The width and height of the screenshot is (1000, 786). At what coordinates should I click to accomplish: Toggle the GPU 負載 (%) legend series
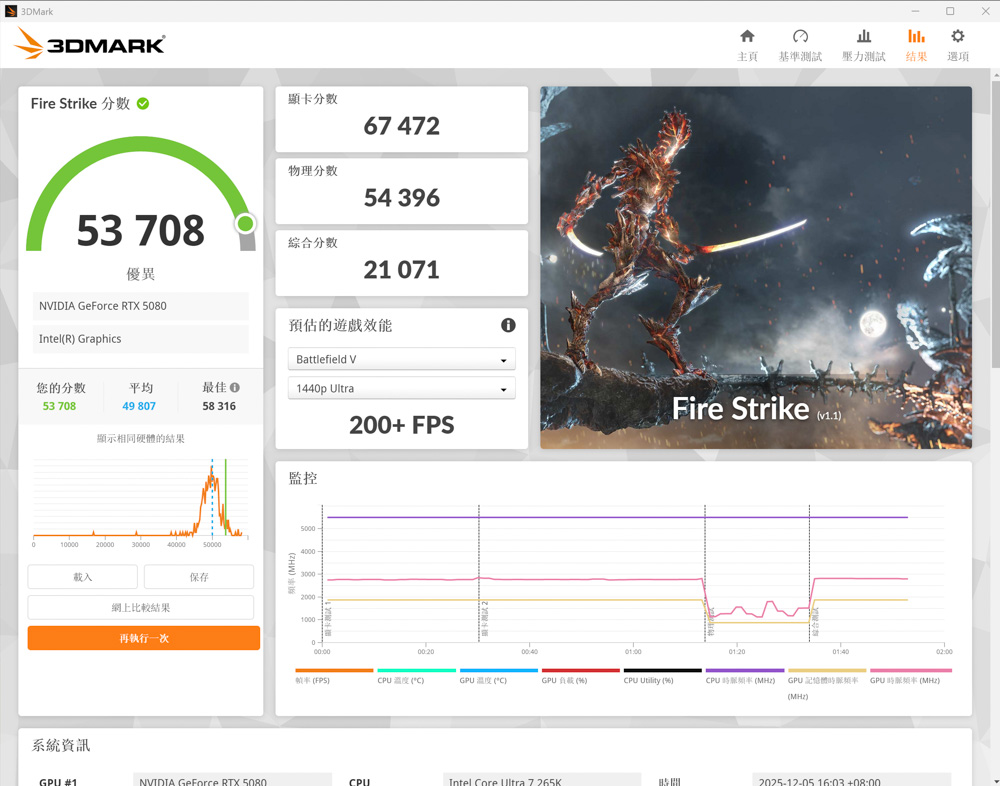tap(564, 680)
